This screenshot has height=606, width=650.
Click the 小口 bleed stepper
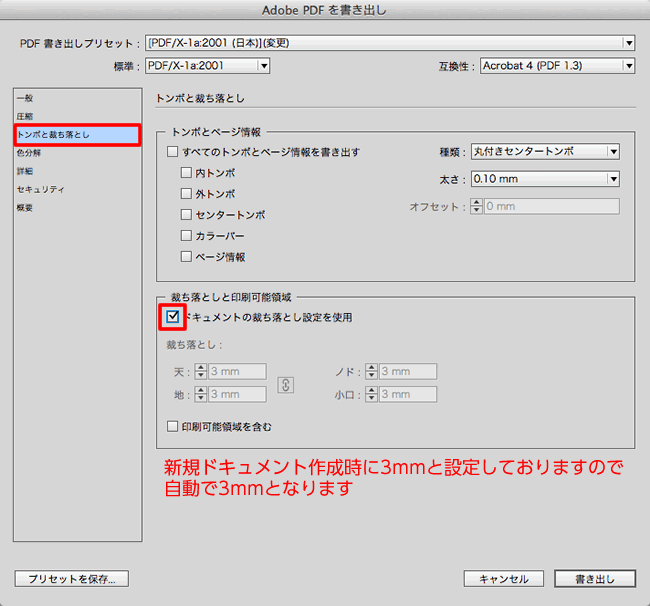[x=371, y=394]
